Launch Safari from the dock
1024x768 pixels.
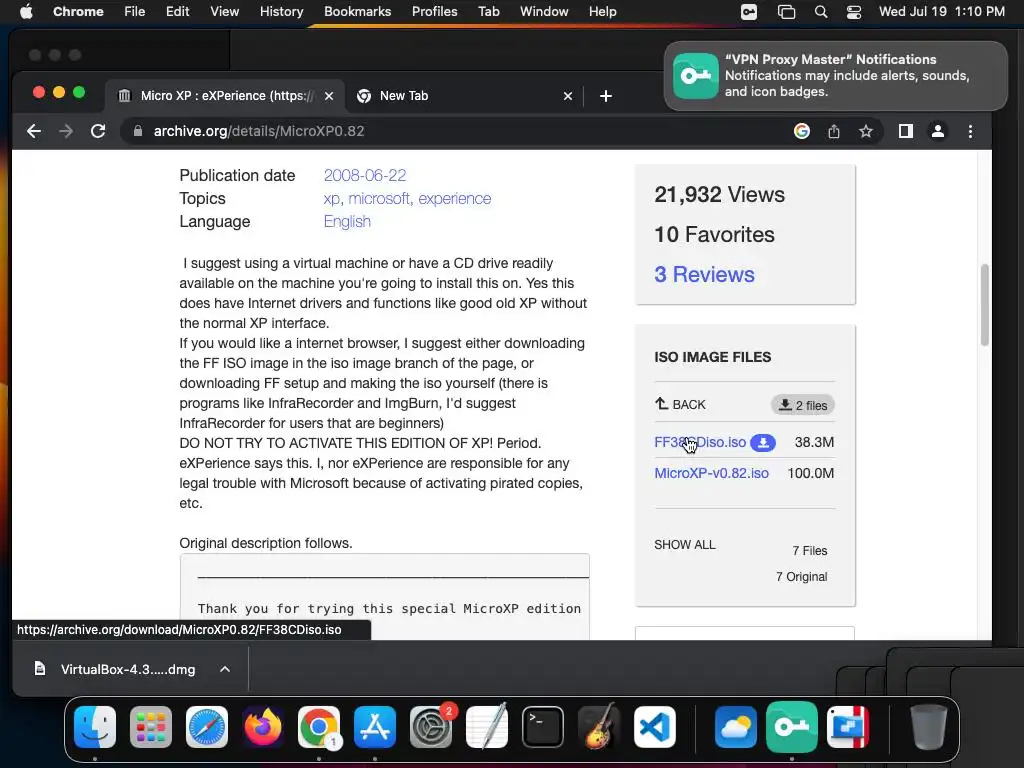pos(207,727)
